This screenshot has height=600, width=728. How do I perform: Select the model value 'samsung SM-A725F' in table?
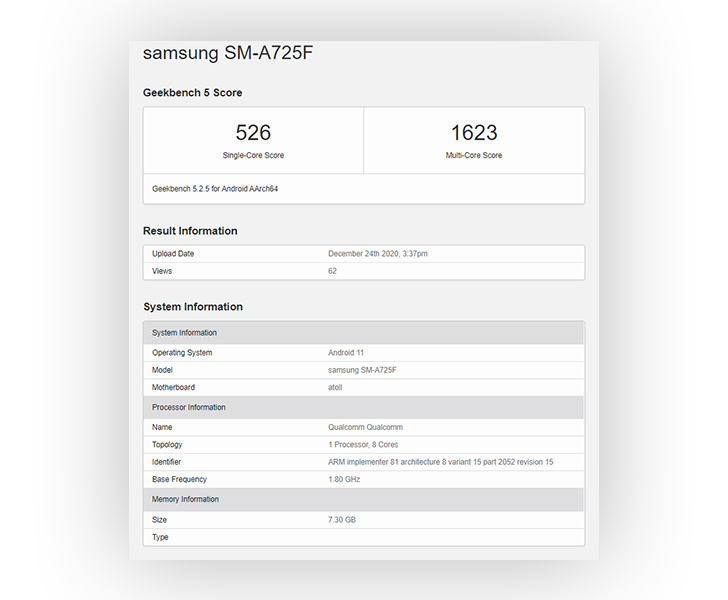tap(362, 370)
